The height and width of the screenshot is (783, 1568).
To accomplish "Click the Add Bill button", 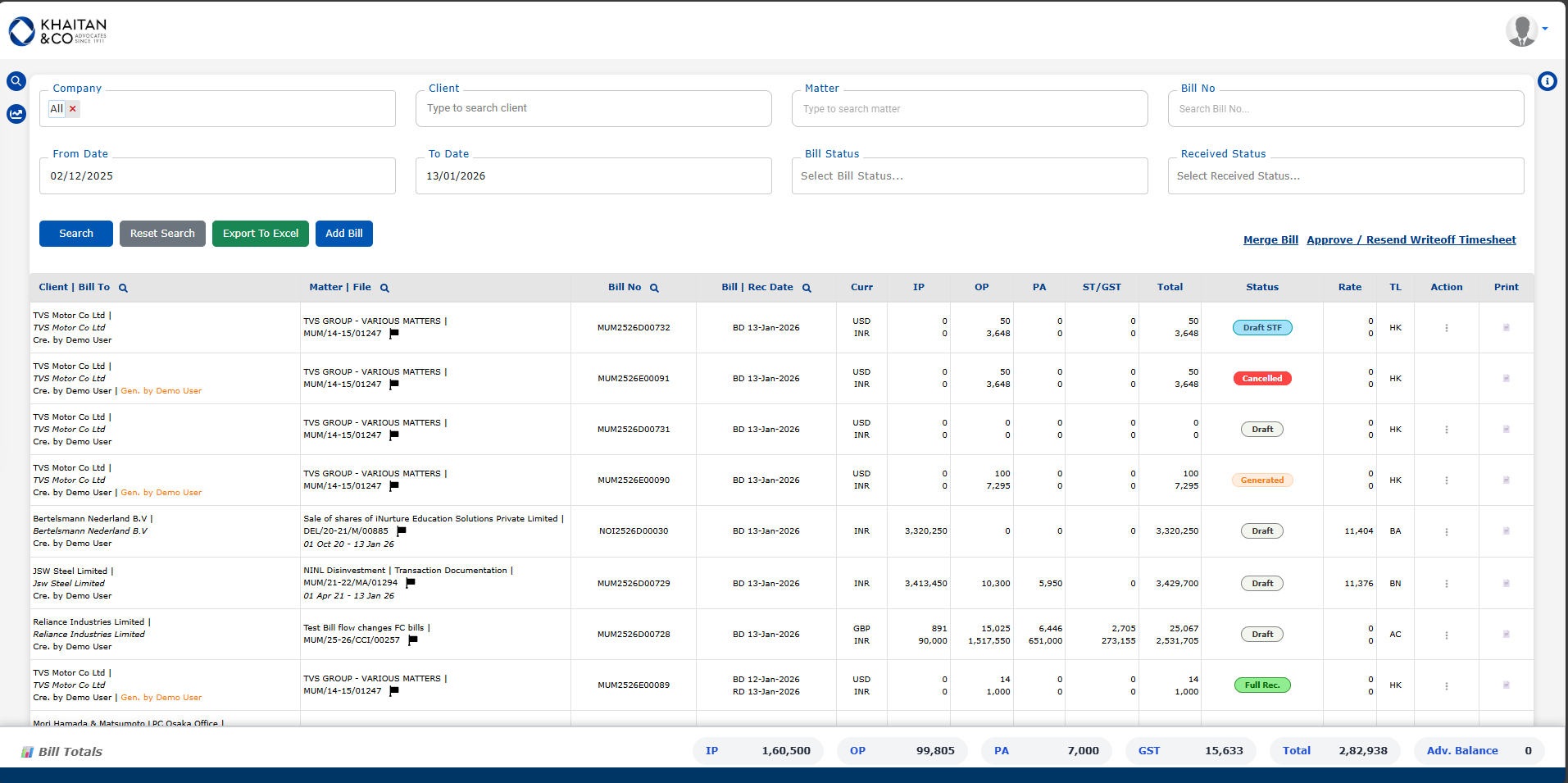I will coord(344,234).
